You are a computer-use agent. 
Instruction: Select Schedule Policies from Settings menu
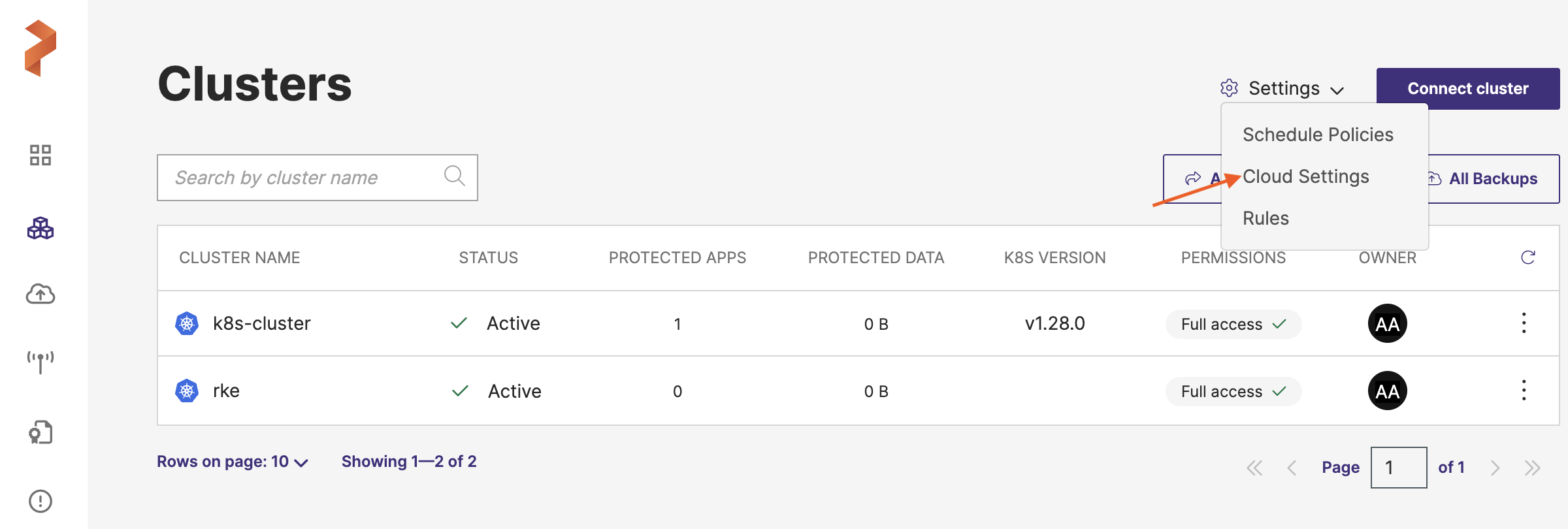(1318, 135)
